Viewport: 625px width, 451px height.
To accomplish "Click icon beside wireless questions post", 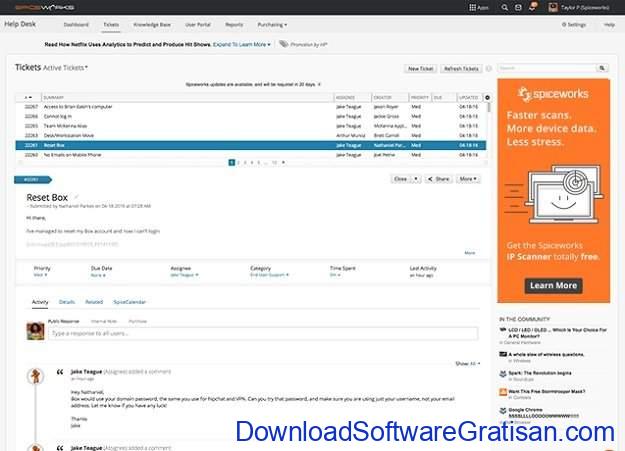I will (503, 354).
